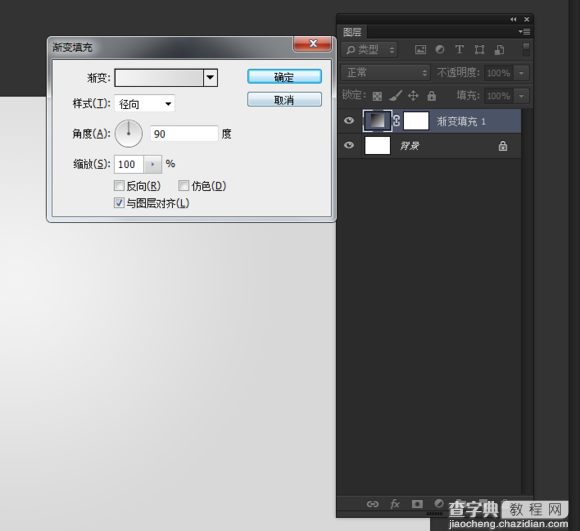This screenshot has height=531, width=580.
Task: Close the layers panel with X
Action: pos(526,19)
